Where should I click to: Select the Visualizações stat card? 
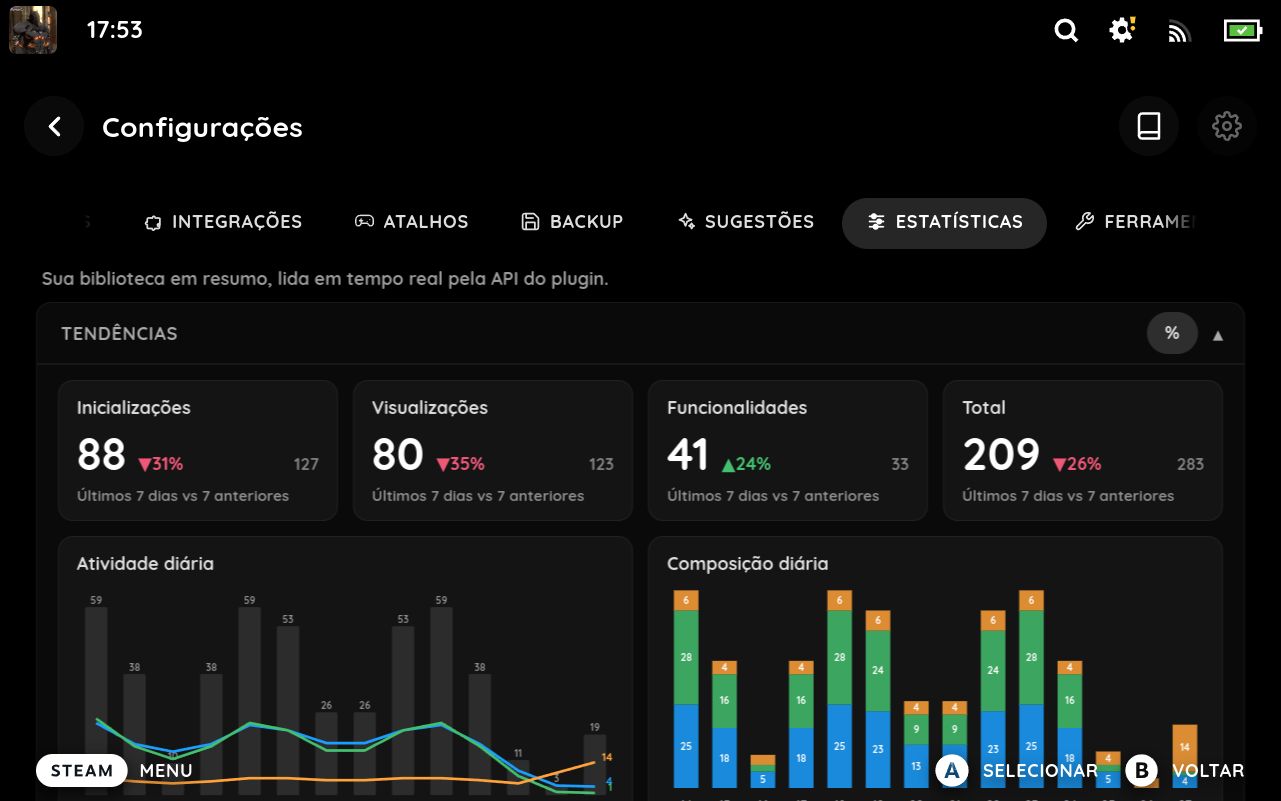coord(493,450)
